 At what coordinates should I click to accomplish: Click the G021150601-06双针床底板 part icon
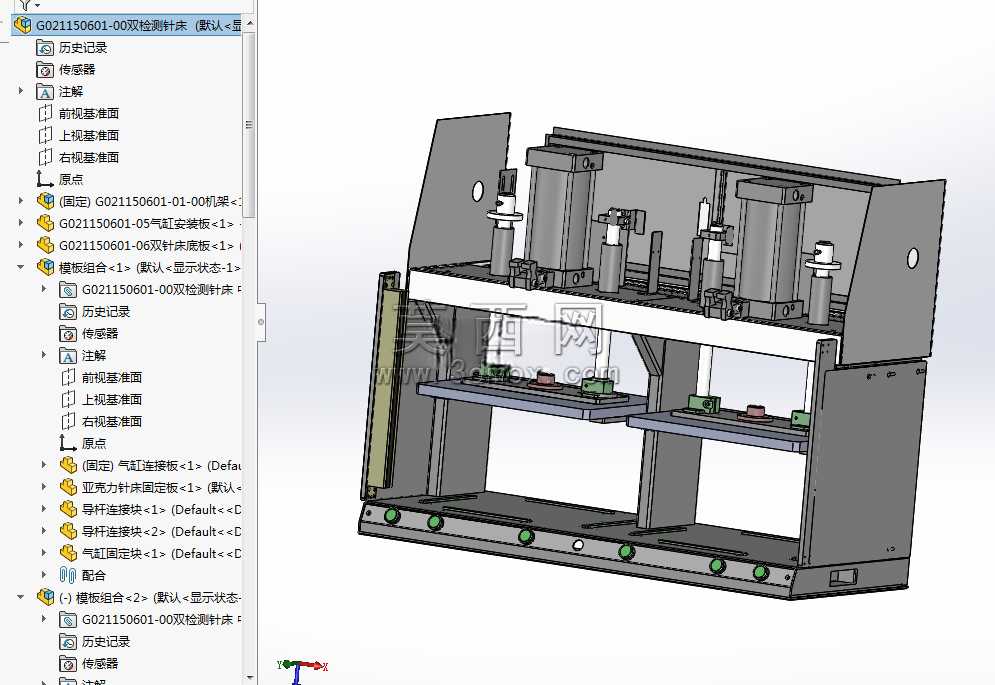point(45,245)
